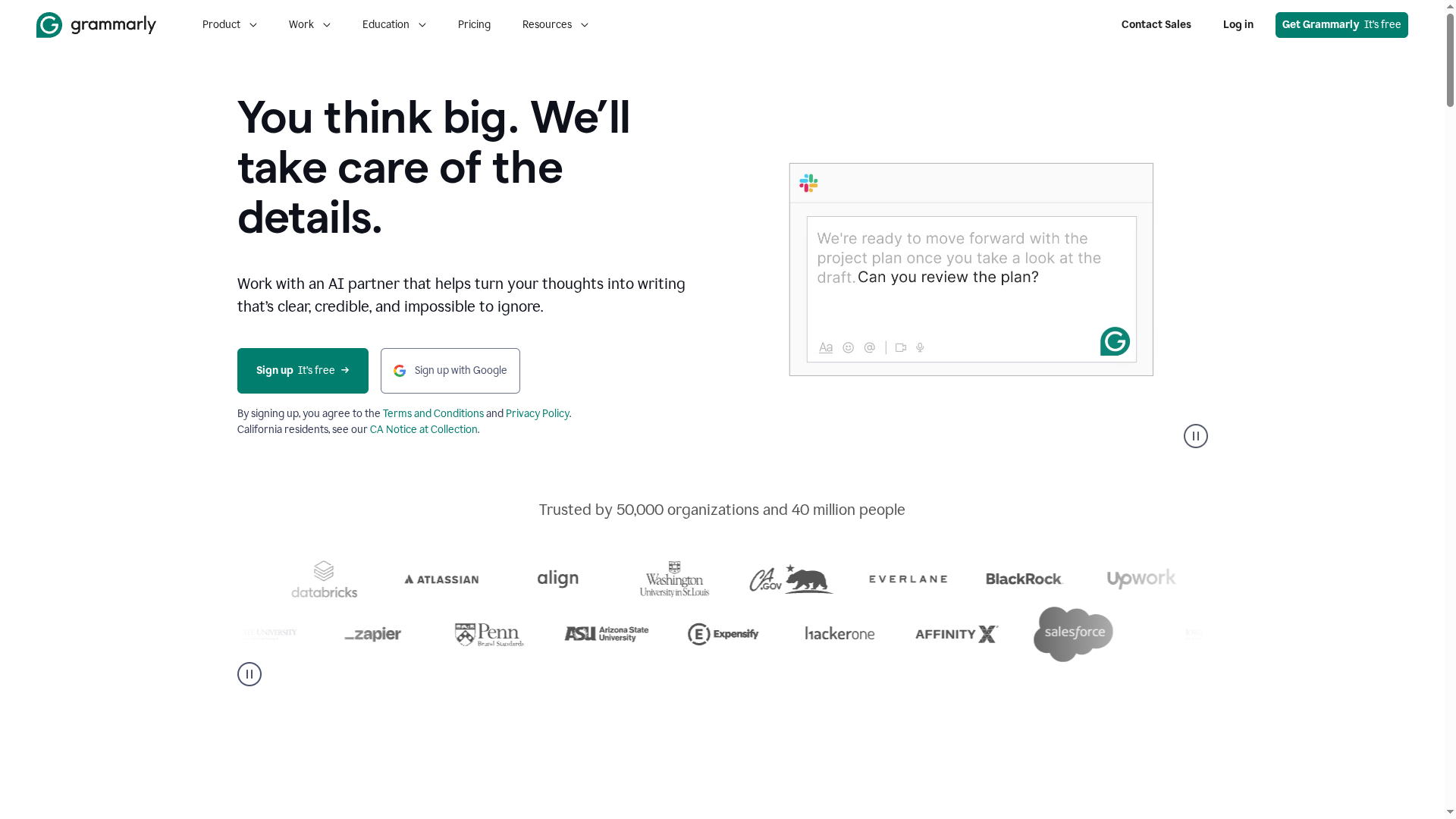The image size is (1456, 819).
Task: Click the Affinity X logo
Action: (x=956, y=634)
